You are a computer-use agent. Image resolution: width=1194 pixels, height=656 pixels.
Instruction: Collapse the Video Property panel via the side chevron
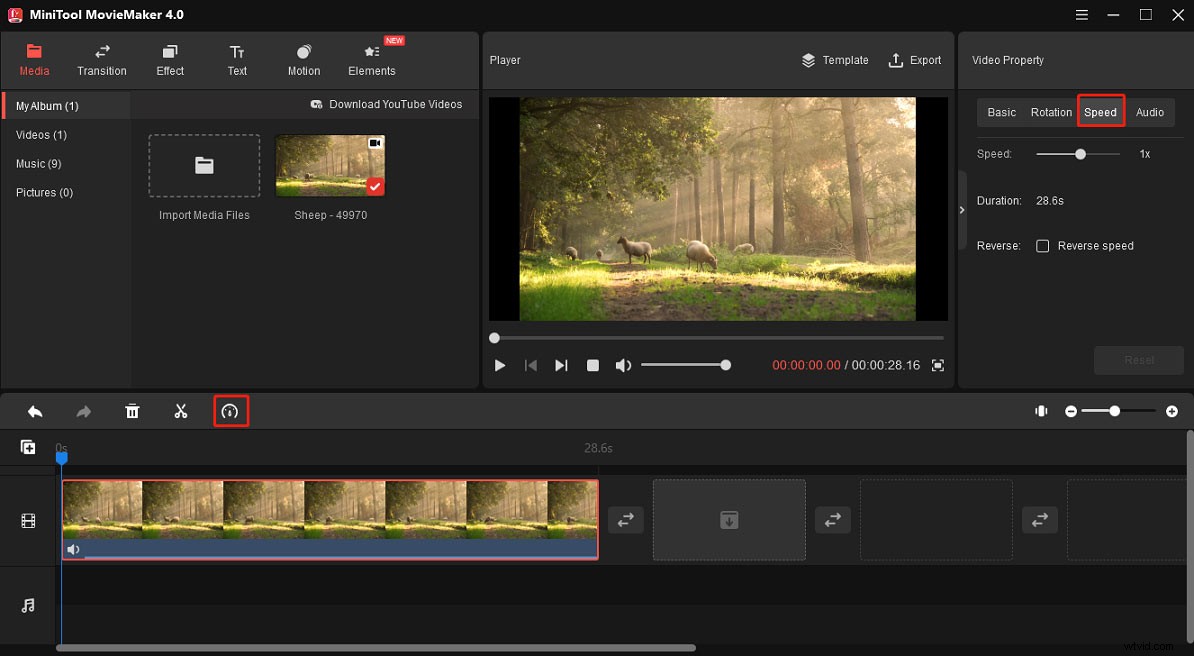[x=961, y=211]
